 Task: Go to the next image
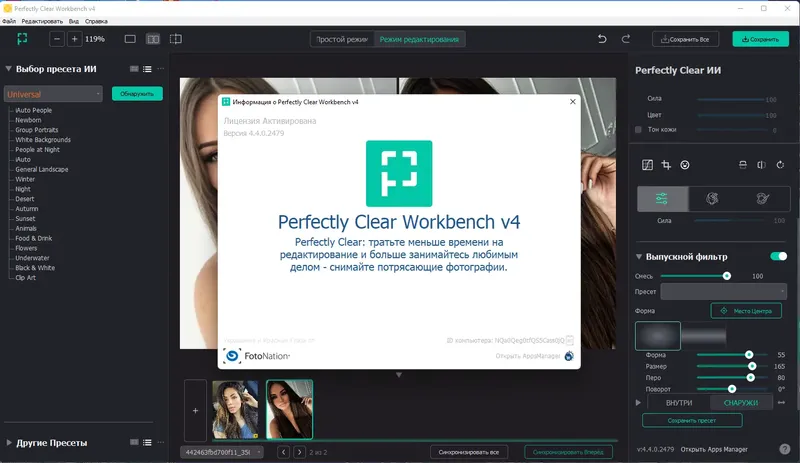(299, 452)
